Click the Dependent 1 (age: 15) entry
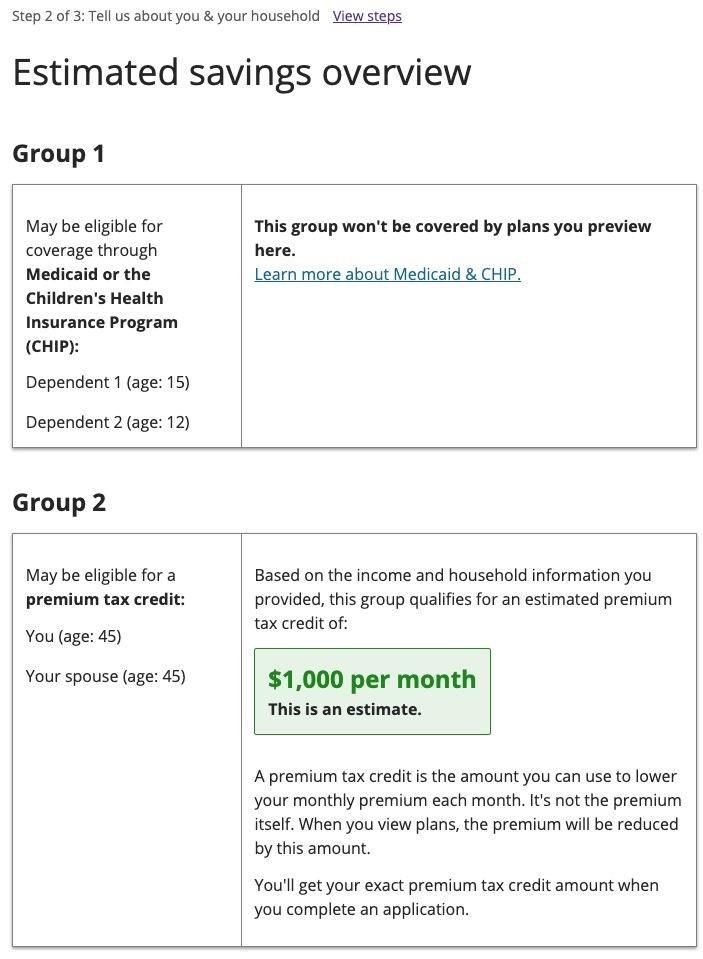This screenshot has height=959, width=703. (107, 382)
